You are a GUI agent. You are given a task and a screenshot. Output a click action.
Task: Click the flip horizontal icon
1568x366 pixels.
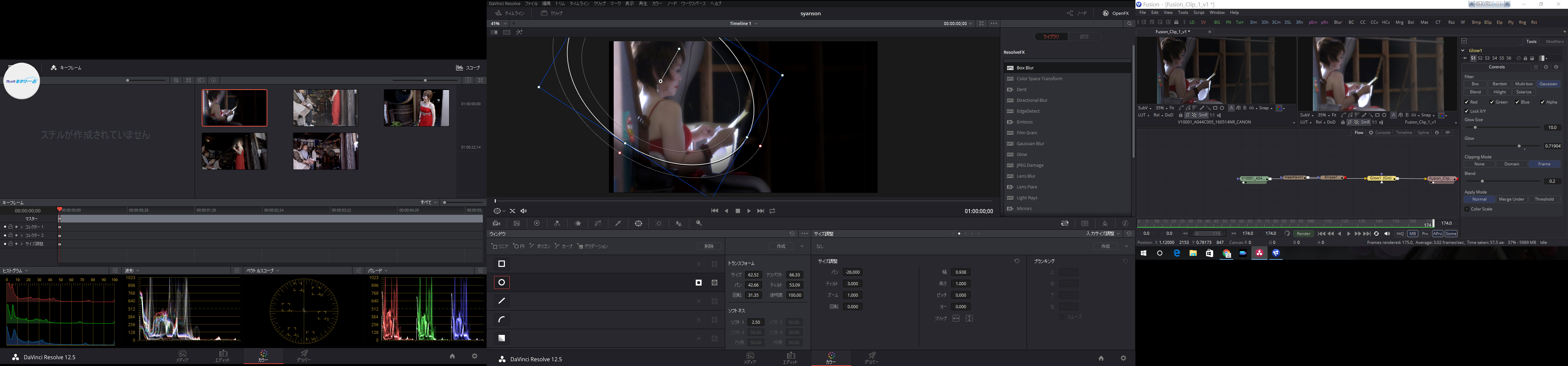(x=956, y=319)
